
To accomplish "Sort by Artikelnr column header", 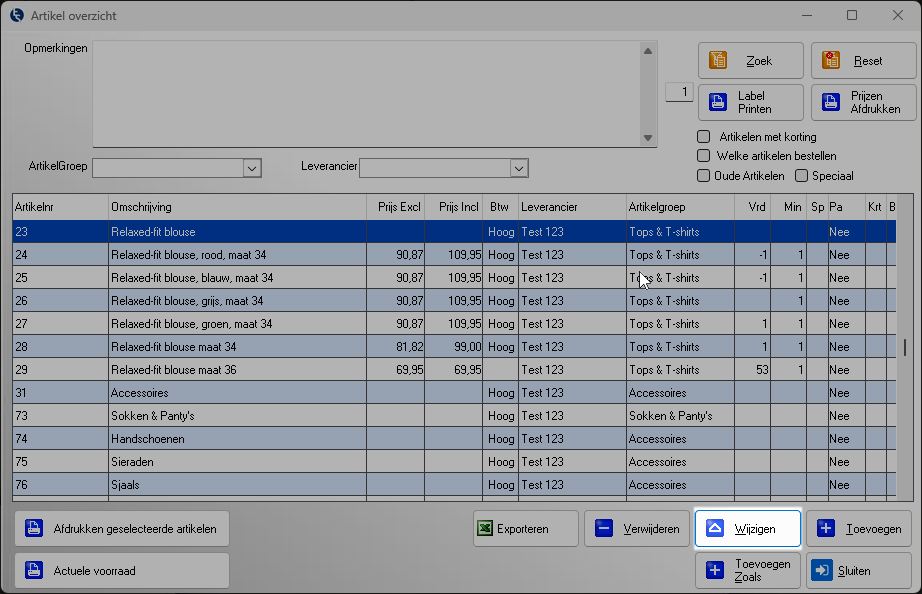I will 61,207.
